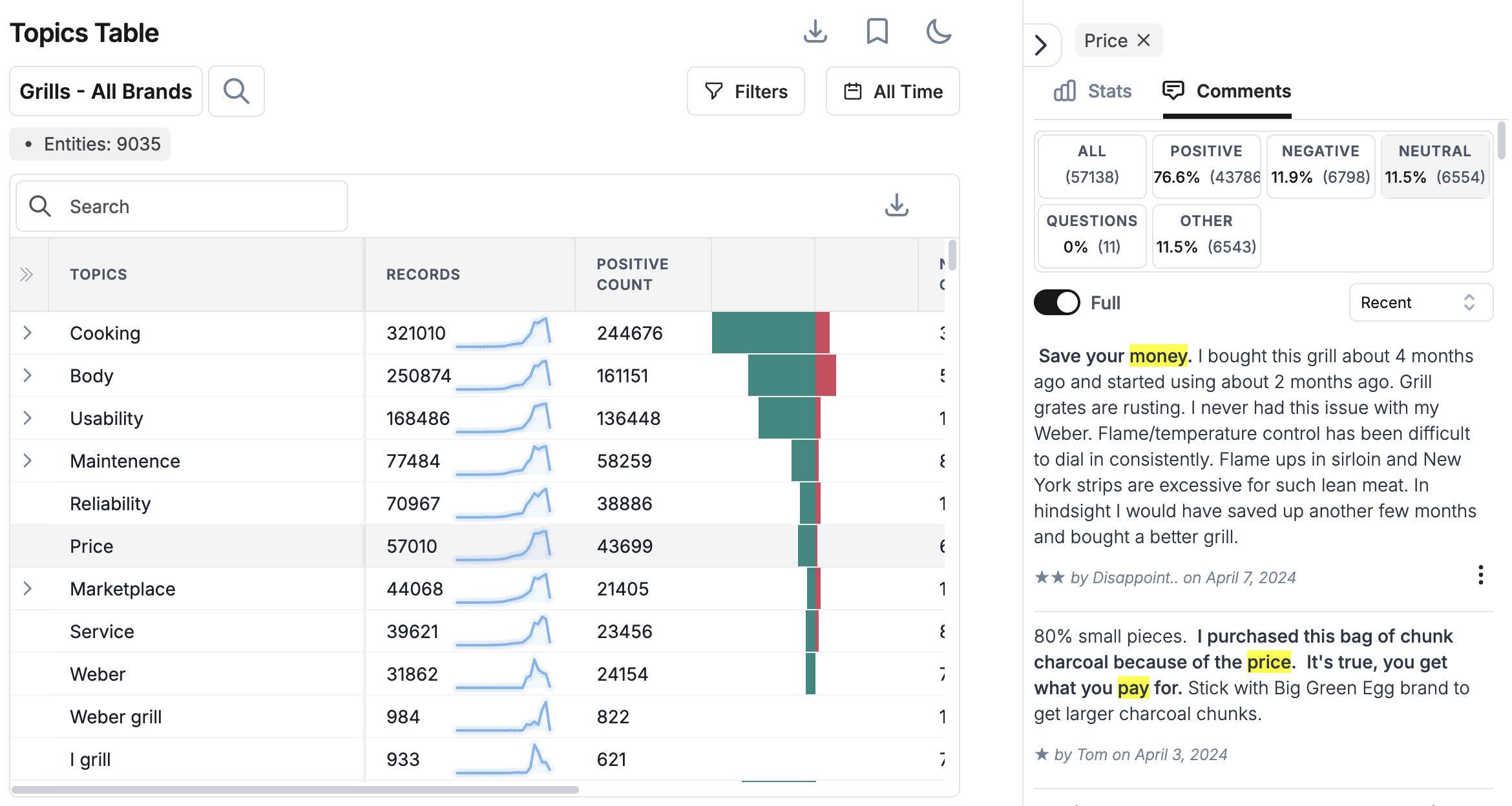
Task: Select the NEUTRAL sentiment filter
Action: 1435,165
